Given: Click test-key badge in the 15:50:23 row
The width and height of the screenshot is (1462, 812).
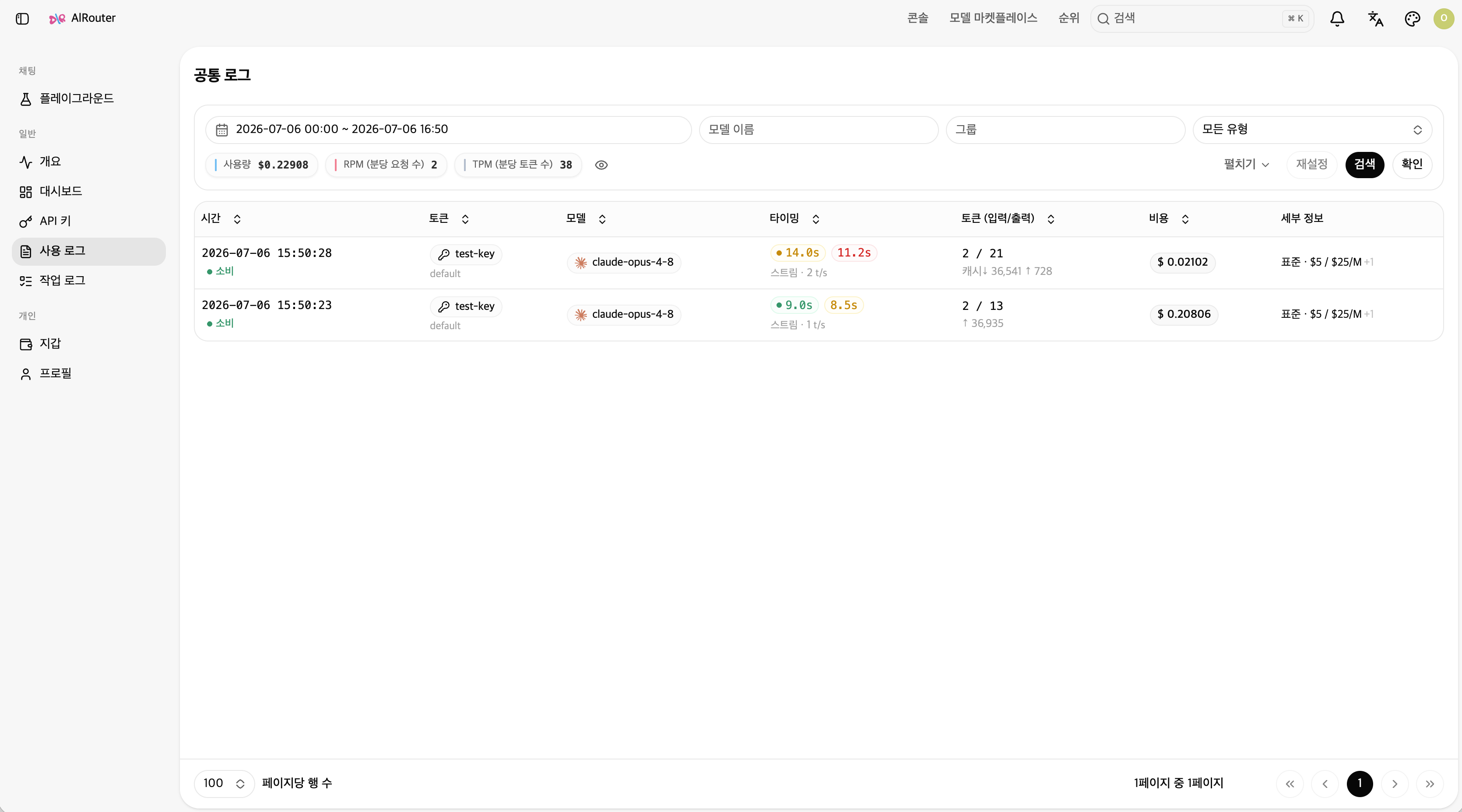Looking at the screenshot, I should tap(466, 306).
